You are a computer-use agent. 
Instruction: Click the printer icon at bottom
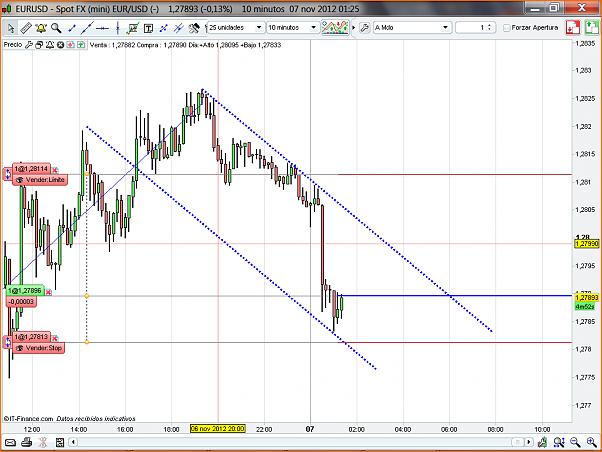pos(26,442)
